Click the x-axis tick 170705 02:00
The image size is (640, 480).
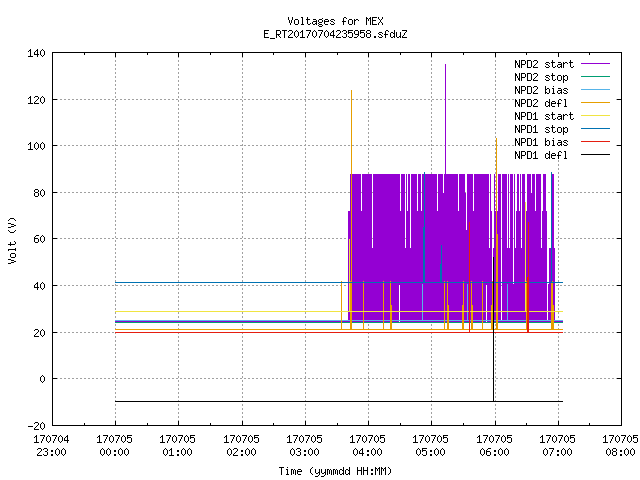pyautogui.click(x=241, y=446)
